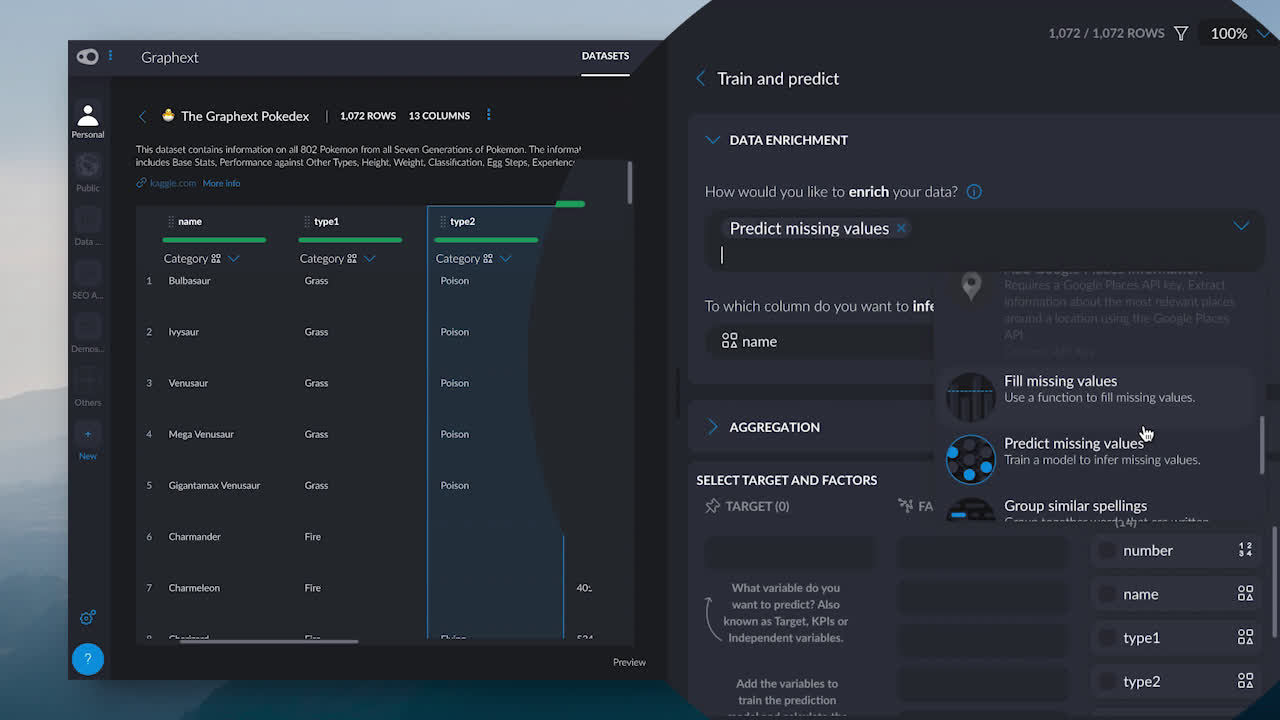The height and width of the screenshot is (720, 1280).
Task: Expand the Aggregation section
Action: (713, 427)
